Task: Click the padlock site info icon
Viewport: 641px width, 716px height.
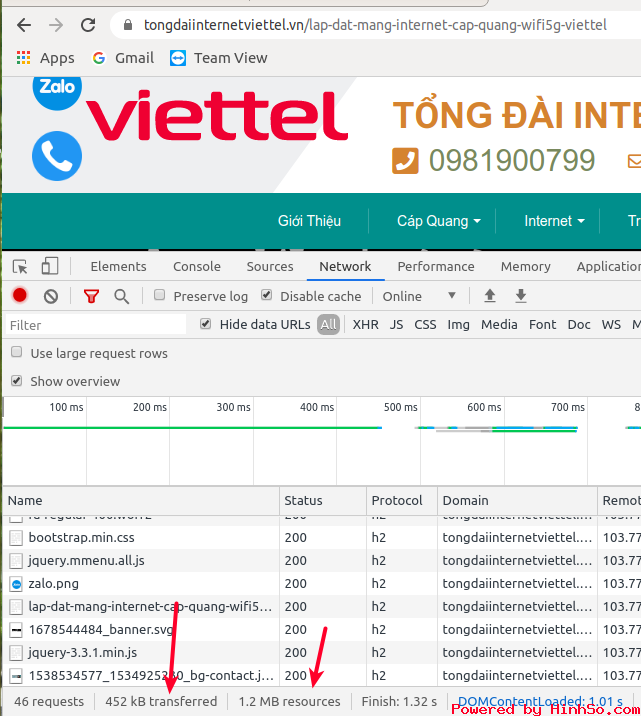Action: tap(128, 25)
